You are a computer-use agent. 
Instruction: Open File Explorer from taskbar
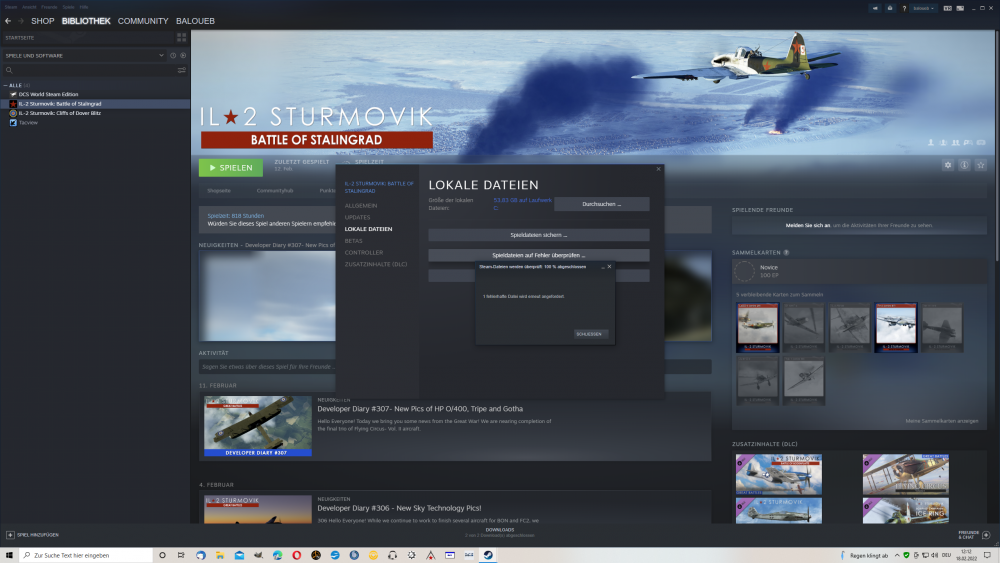tap(220, 555)
